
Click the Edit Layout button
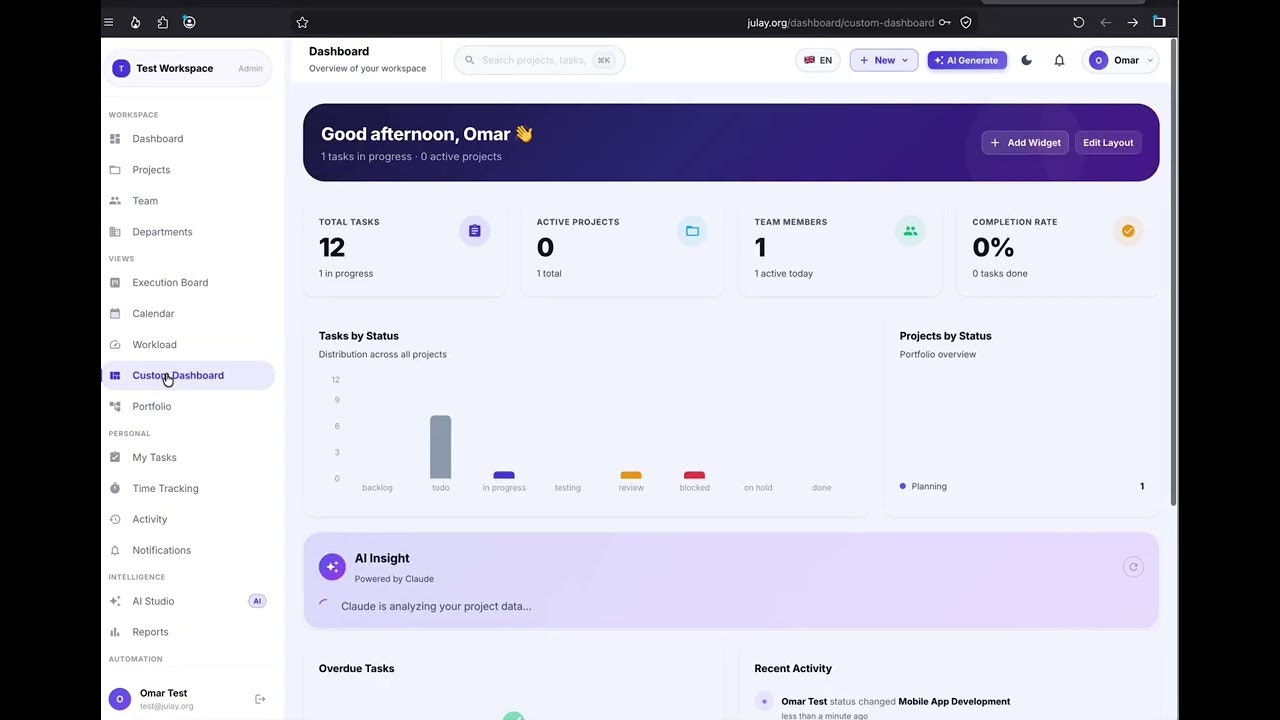tap(1108, 143)
